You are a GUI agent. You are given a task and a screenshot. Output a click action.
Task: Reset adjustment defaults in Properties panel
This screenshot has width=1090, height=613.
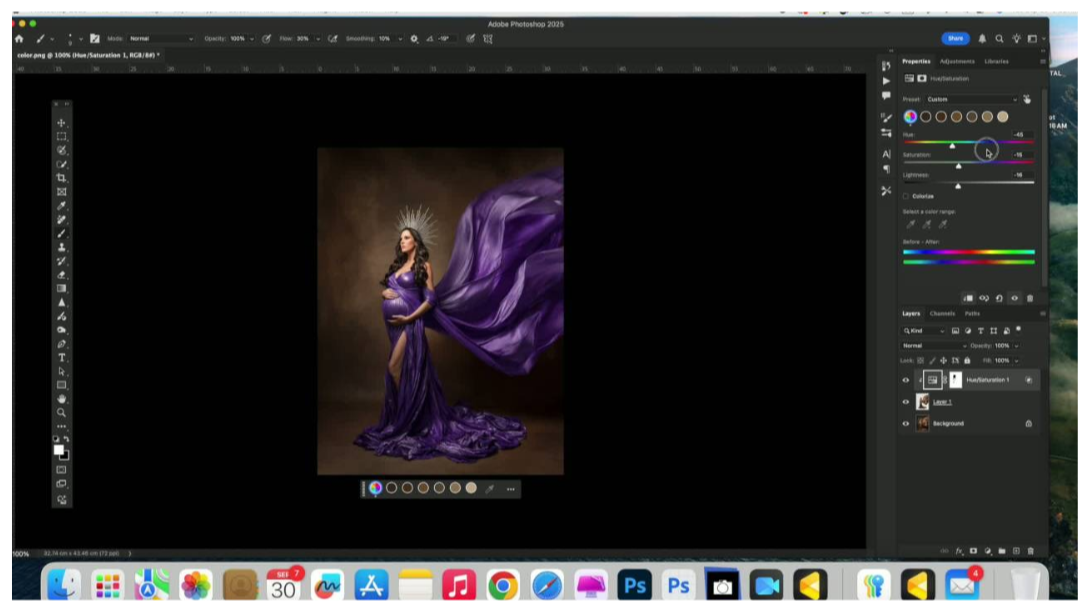[999, 298]
